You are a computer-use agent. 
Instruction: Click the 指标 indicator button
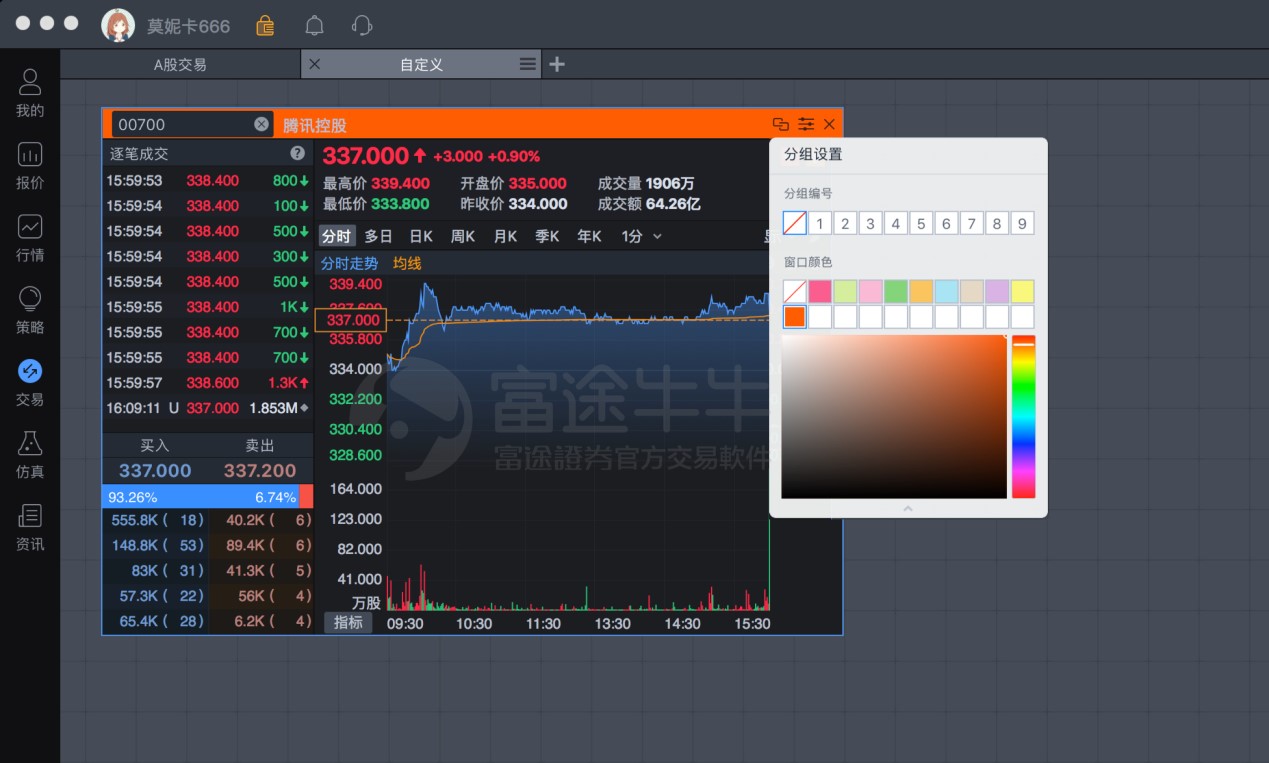(x=348, y=622)
